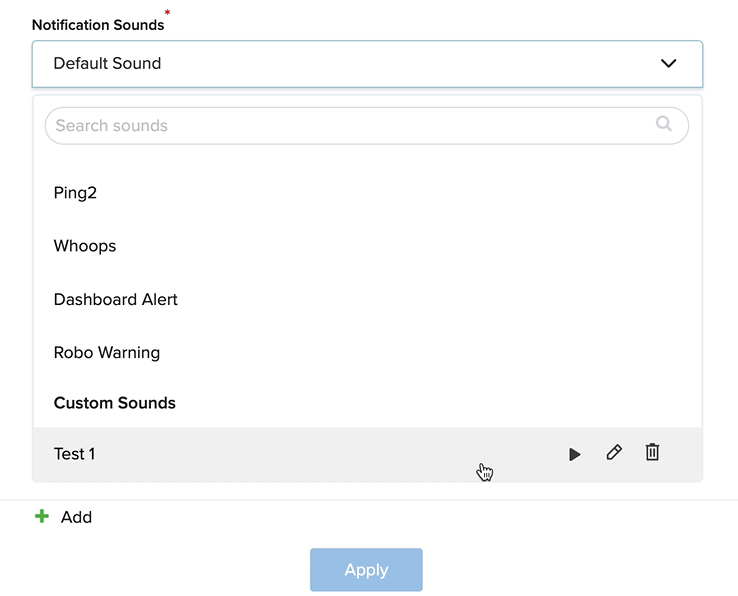Choose the Whoops sound option

click(x=367, y=246)
